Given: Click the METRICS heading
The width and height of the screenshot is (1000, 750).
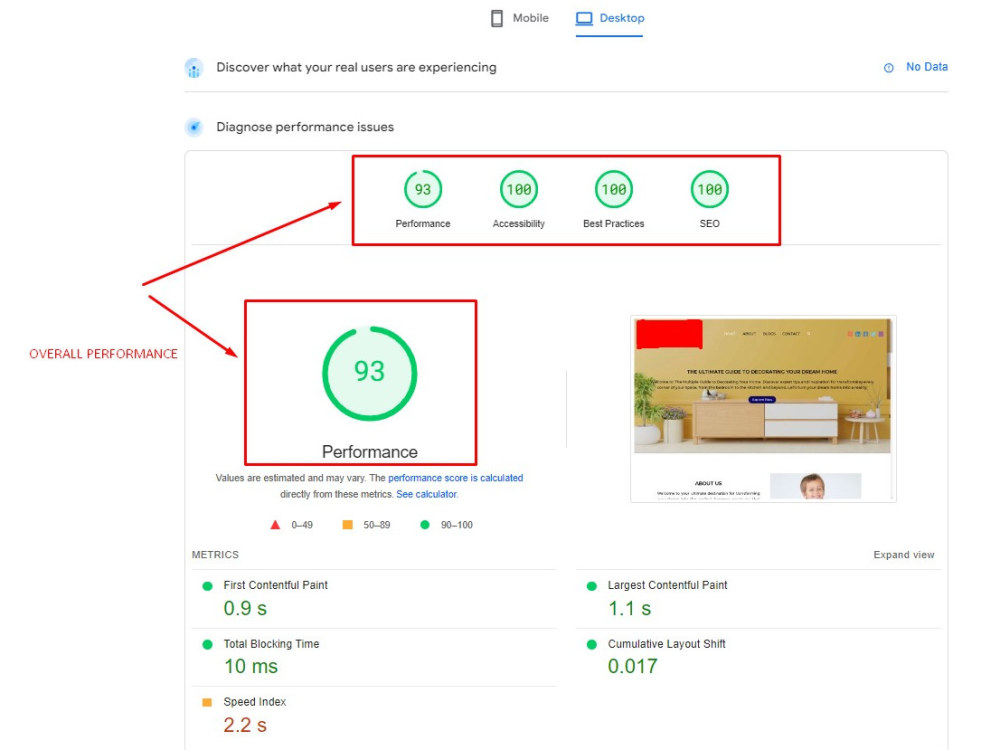Looking at the screenshot, I should [x=215, y=555].
